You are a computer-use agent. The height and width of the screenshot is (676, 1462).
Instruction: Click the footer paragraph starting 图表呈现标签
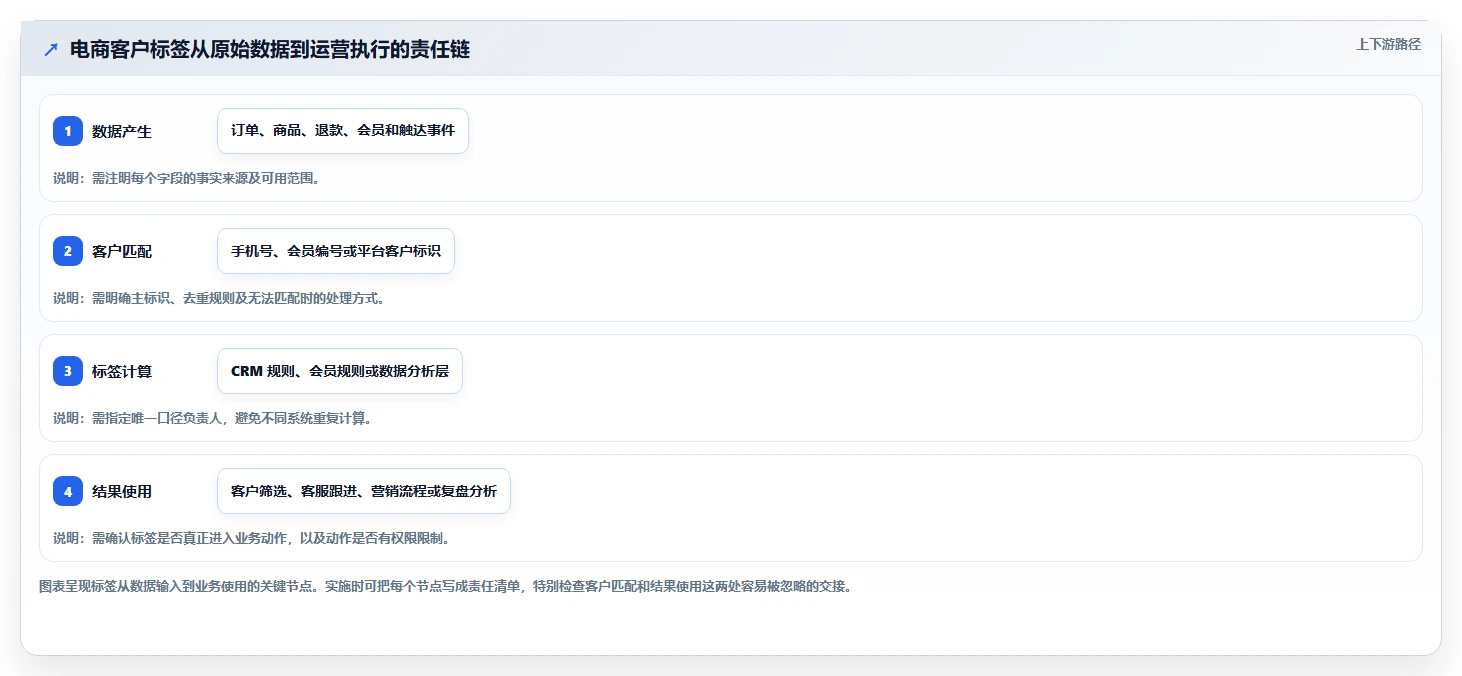445,586
